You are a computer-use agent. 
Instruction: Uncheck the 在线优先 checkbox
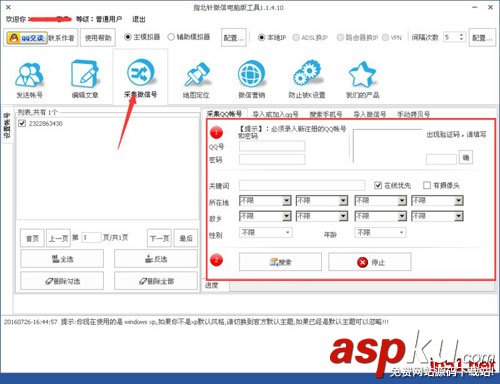pyautogui.click(x=378, y=185)
